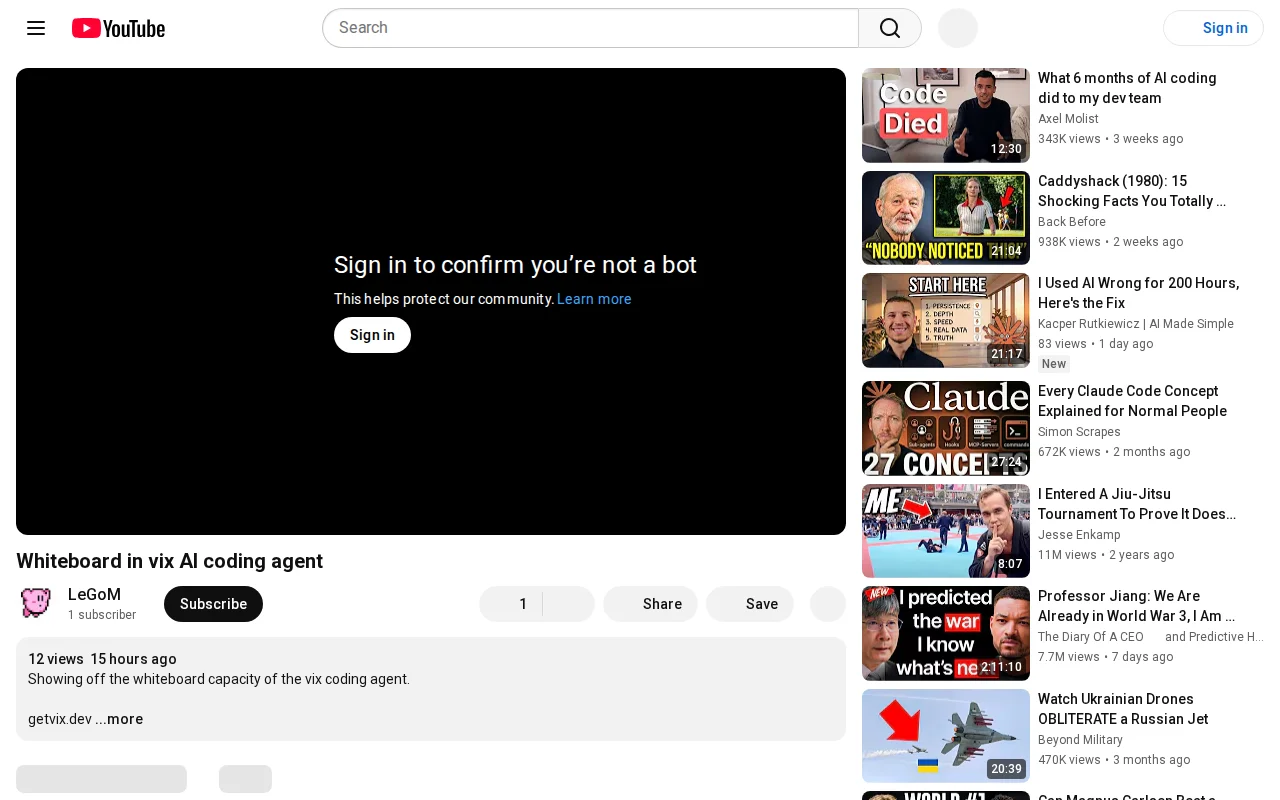Click the search magnifier button
The width and height of the screenshot is (1280, 800).
click(890, 28)
